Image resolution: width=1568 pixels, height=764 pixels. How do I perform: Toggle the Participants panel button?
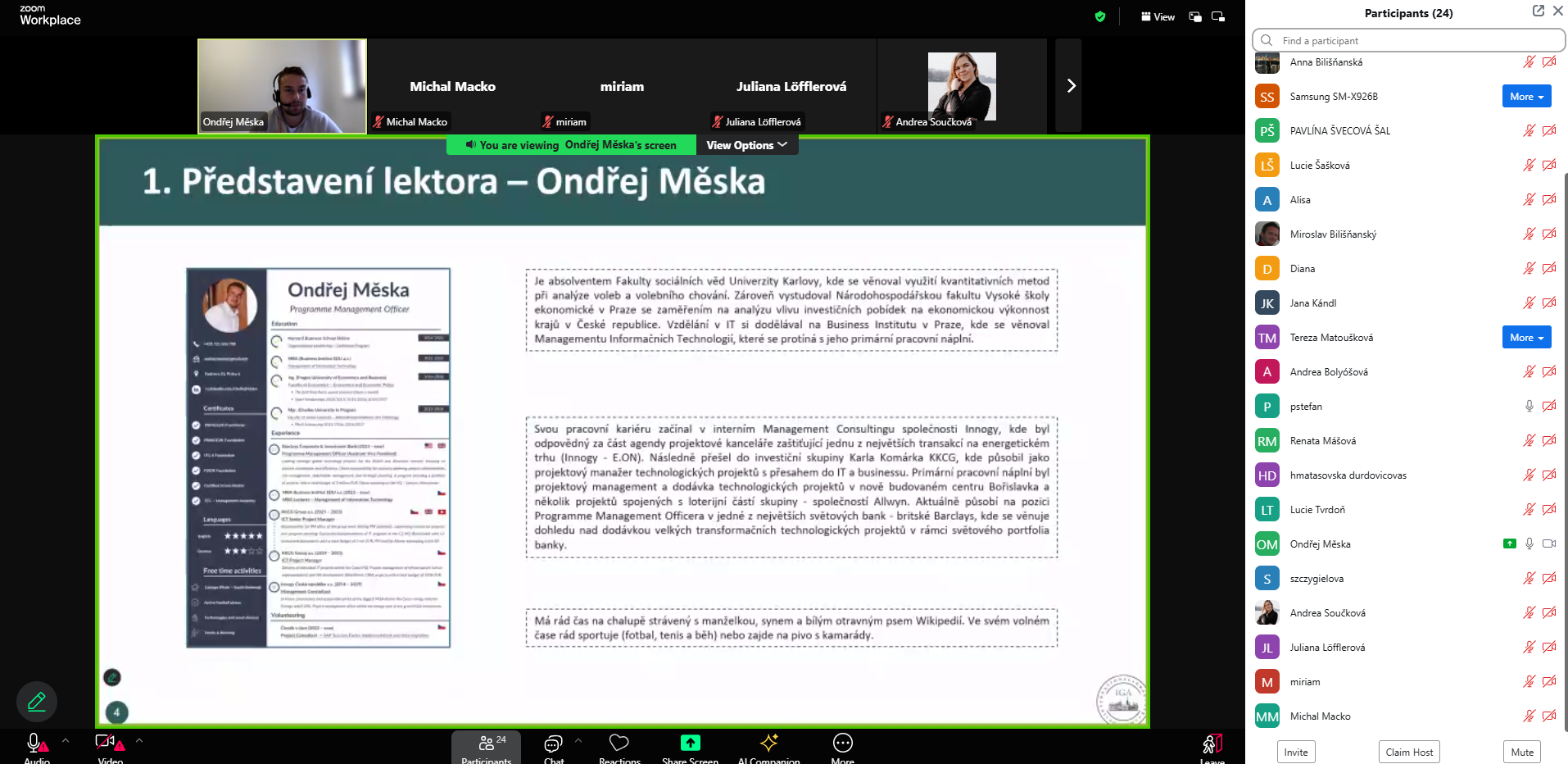(487, 746)
